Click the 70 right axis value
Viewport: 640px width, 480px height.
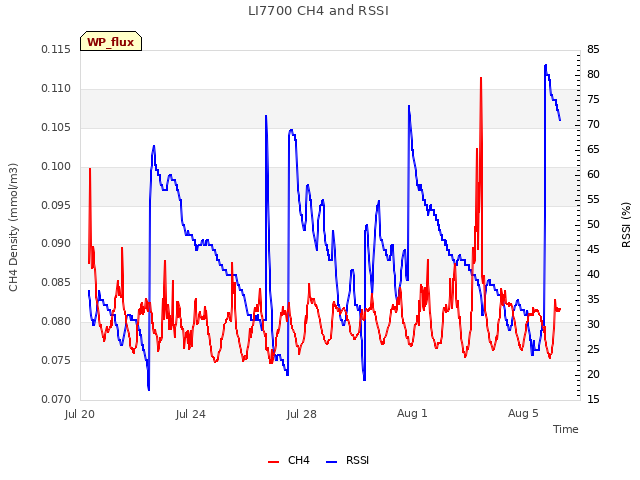tap(593, 124)
